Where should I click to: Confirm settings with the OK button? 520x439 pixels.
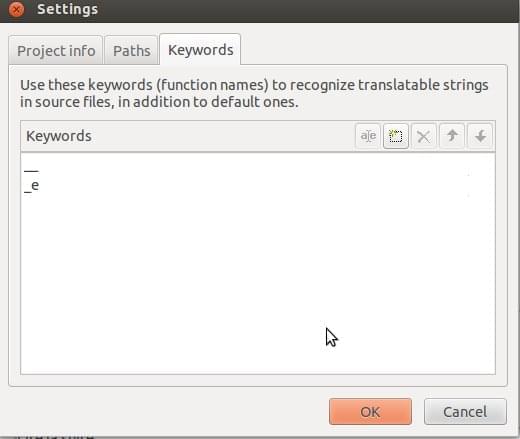point(370,412)
